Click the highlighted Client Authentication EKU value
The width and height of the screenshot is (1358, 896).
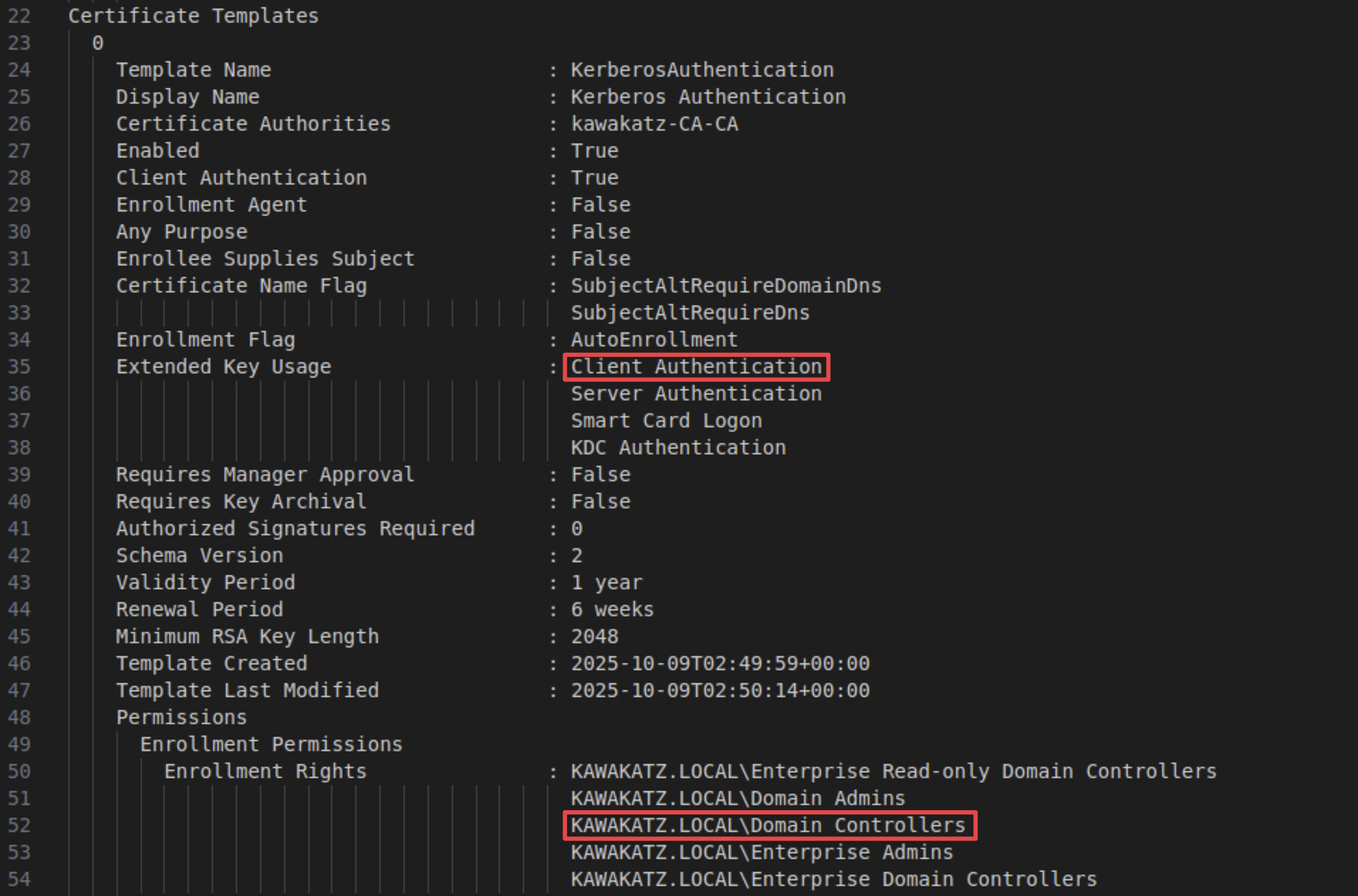tap(696, 367)
